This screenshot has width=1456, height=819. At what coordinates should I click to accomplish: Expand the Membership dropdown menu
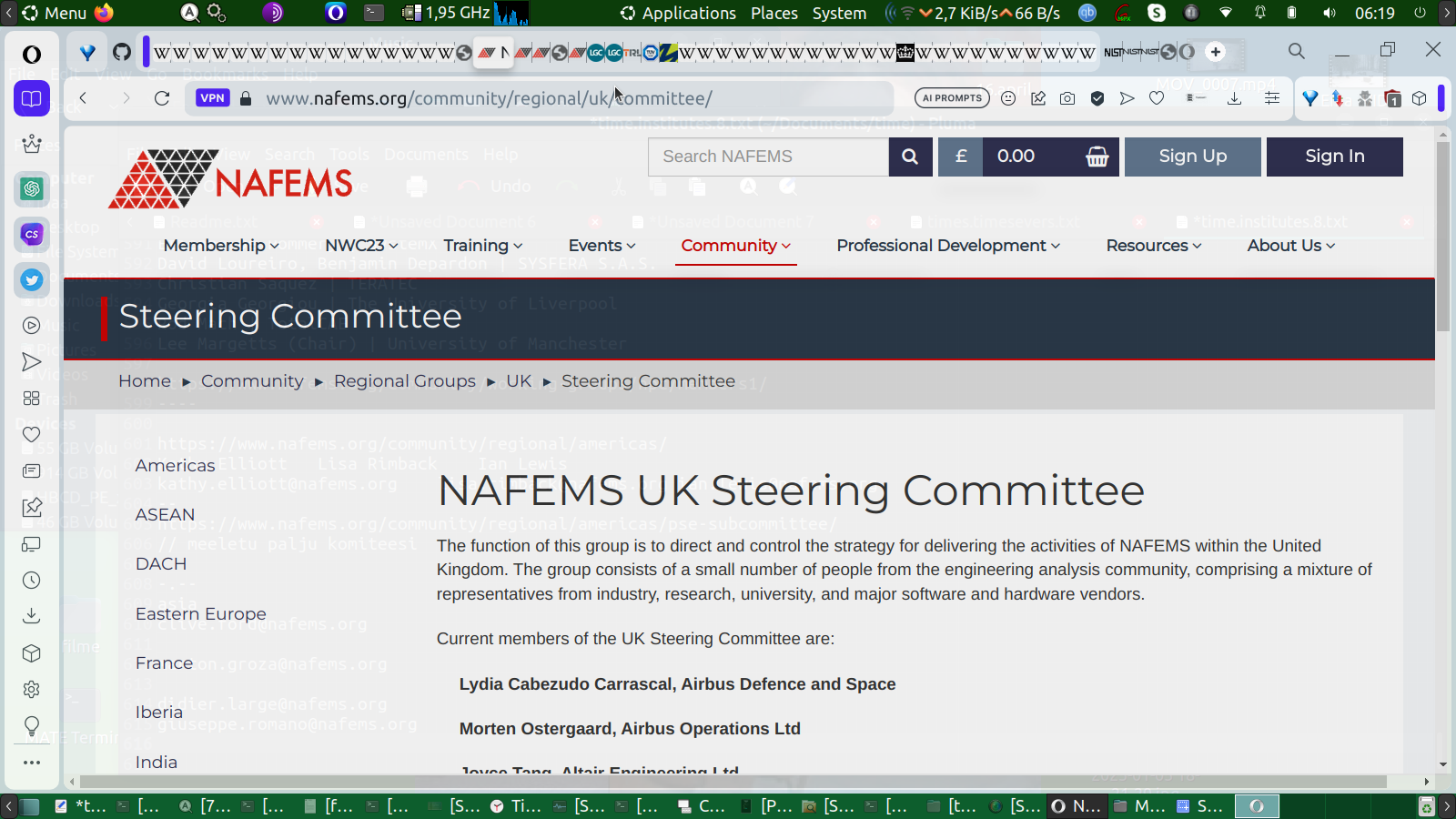(x=221, y=246)
